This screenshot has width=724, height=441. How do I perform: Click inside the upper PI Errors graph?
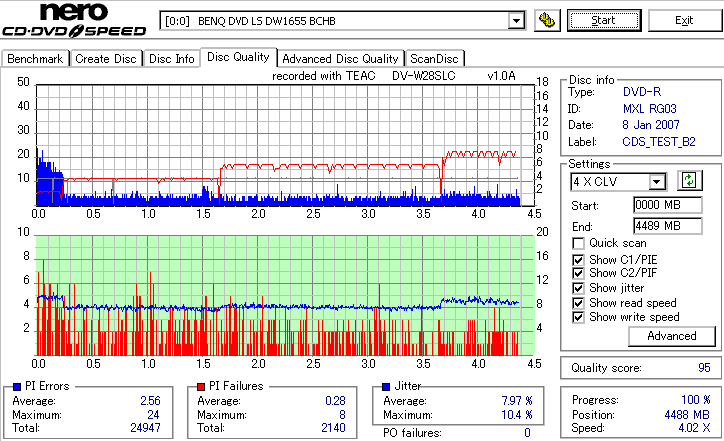[285, 145]
